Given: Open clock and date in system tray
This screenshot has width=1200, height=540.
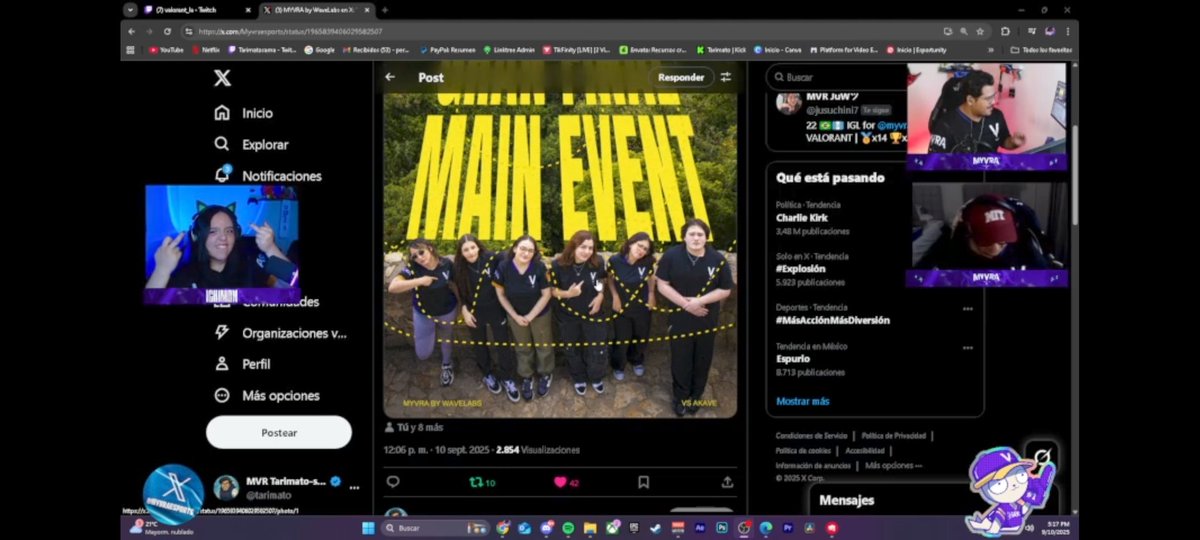Looking at the screenshot, I should coord(1056,527).
